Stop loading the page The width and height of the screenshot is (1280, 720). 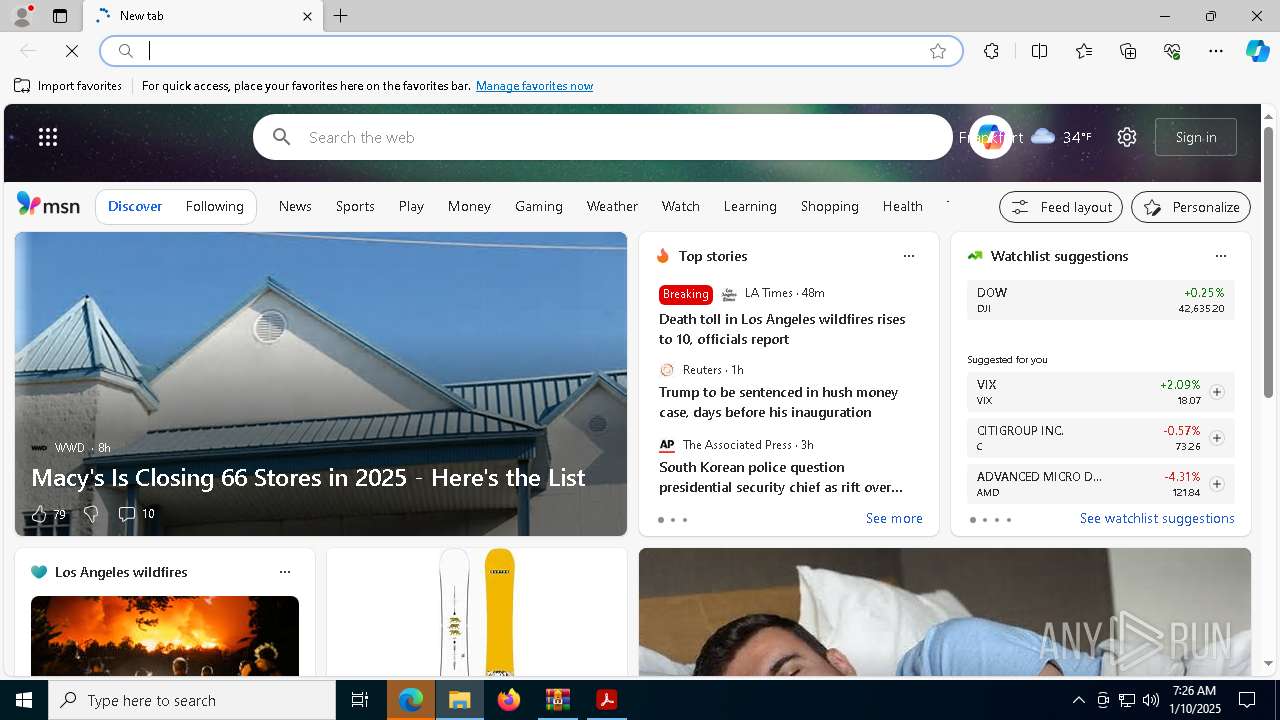(x=72, y=51)
